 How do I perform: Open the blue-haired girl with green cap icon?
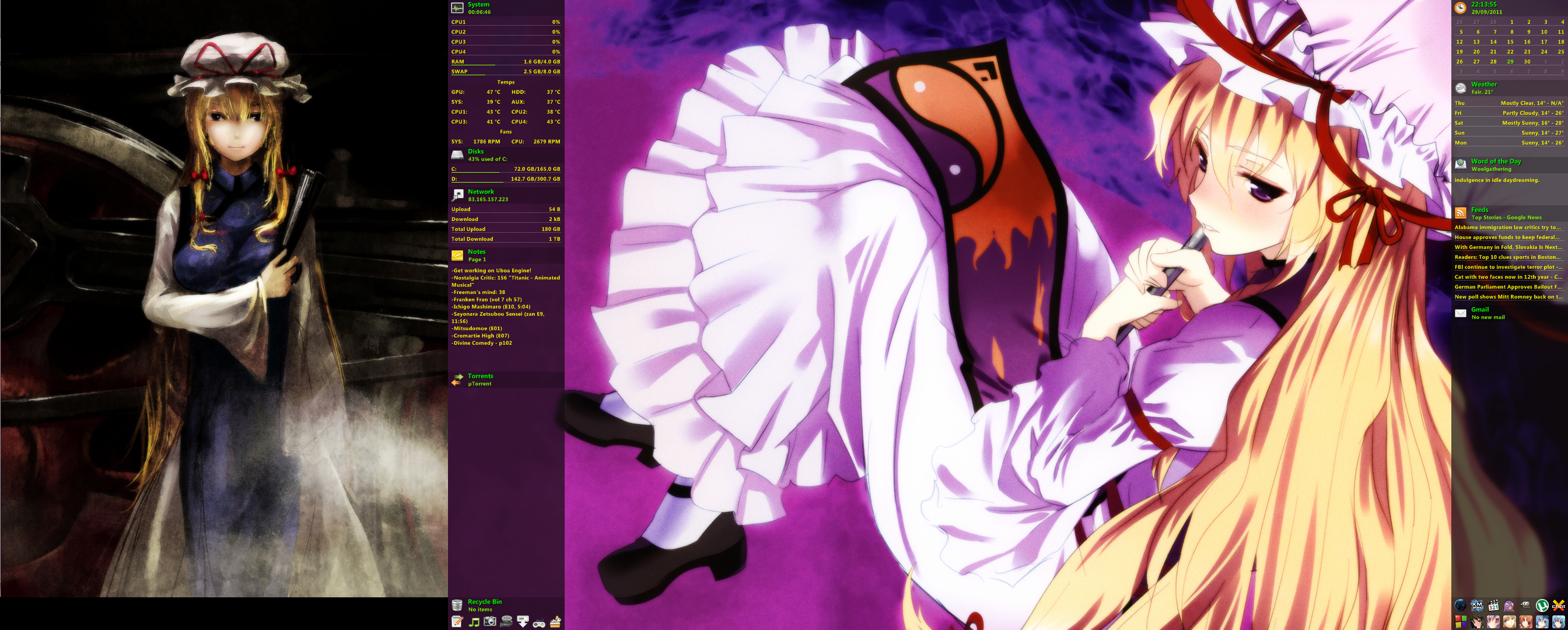[x=1542, y=622]
